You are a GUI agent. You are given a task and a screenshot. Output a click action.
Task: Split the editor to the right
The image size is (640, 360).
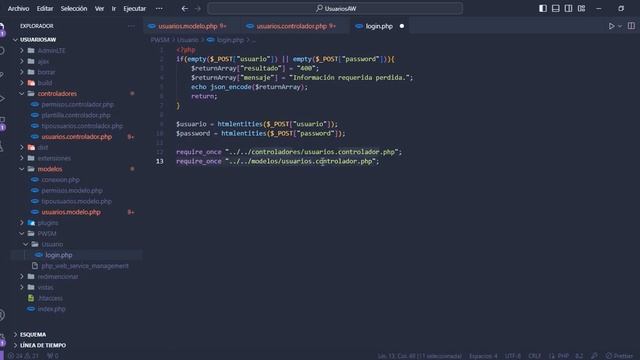631,26
